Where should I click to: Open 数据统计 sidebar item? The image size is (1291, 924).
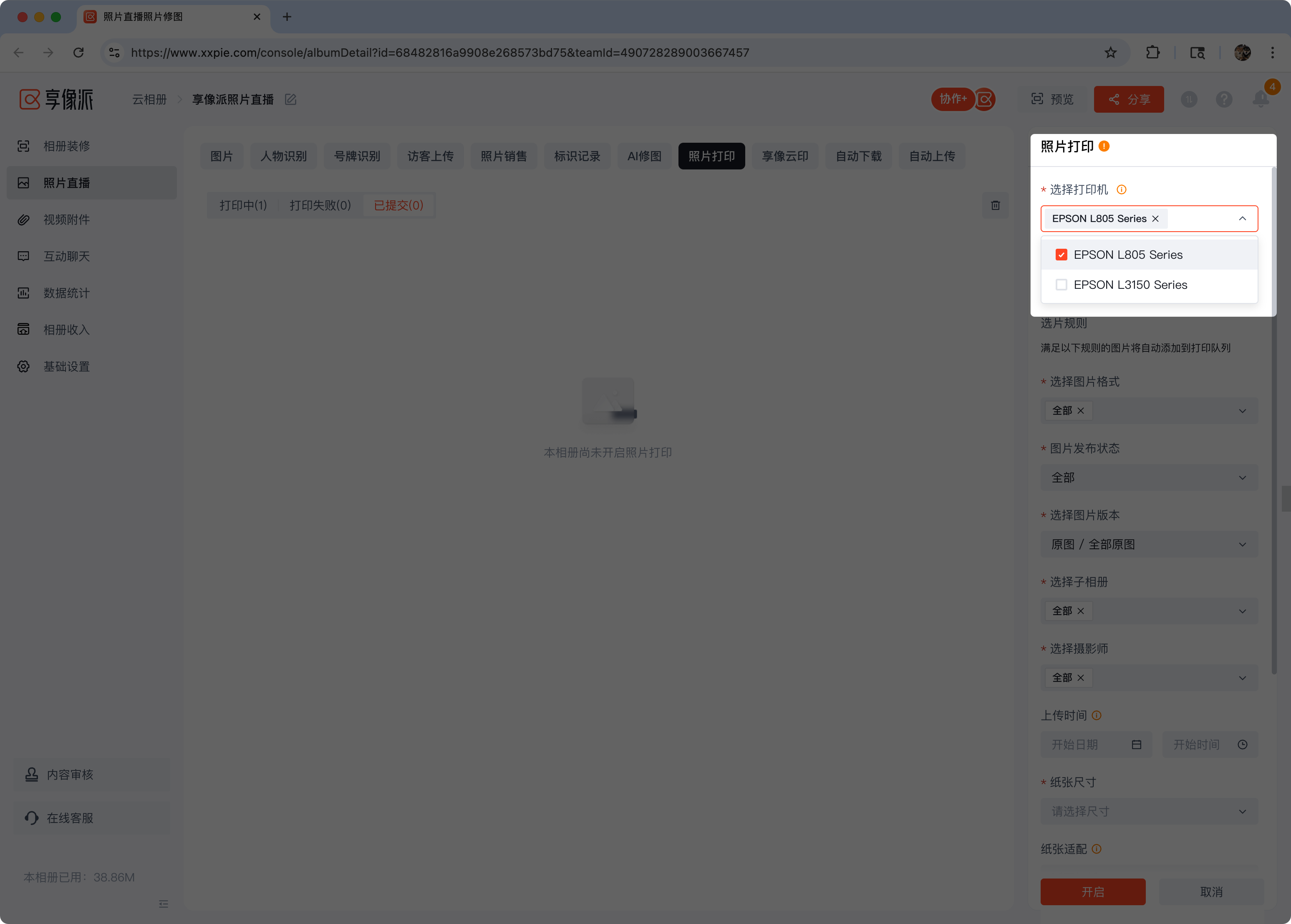pyautogui.click(x=91, y=293)
